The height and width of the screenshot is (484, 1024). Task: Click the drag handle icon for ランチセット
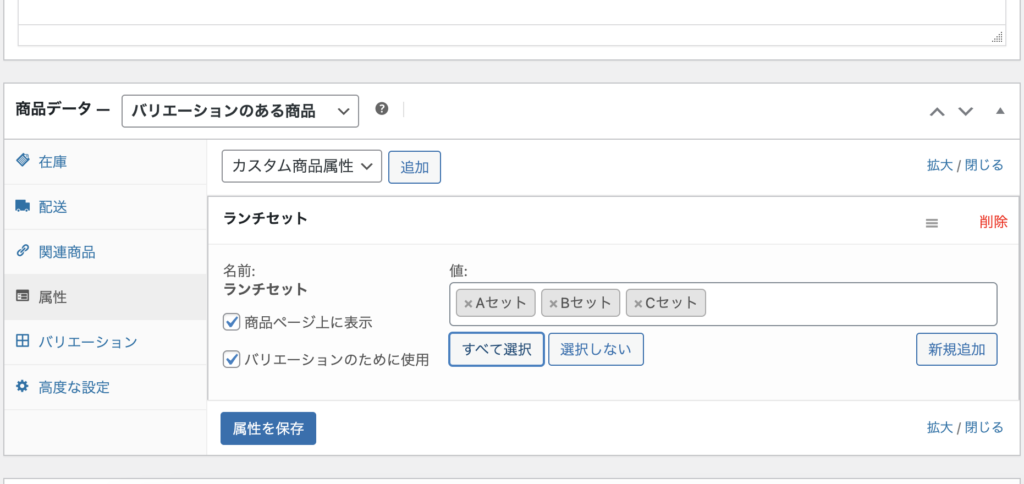(932, 223)
